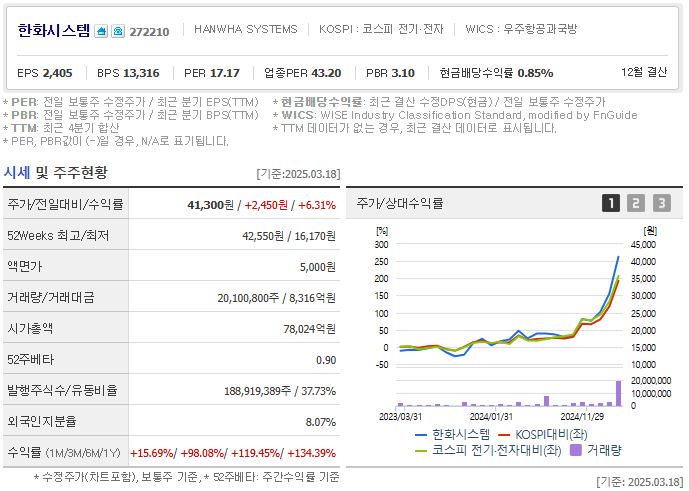Viewport: 689px width, 491px height.
Task: Select the 외국인지분율 value 8.07%
Action: pyautogui.click(x=320, y=422)
